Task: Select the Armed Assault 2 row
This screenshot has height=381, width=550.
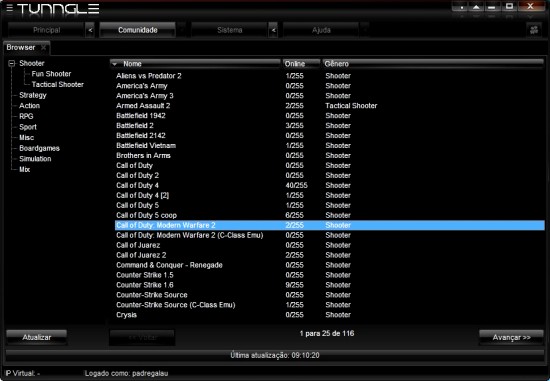Action: 329,106
